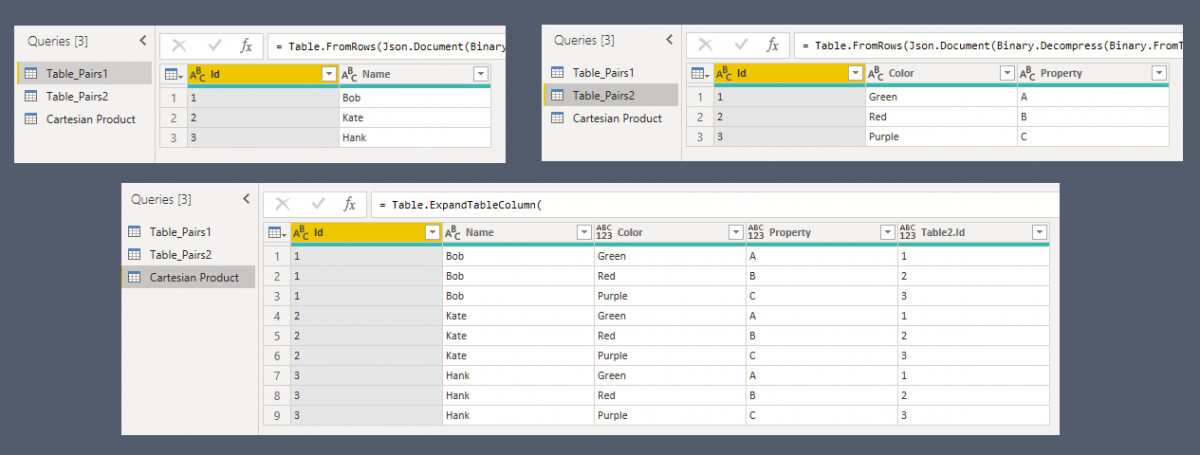
Task: Collapse Queries pane in the Table_Pairs2 view
Action: point(669,40)
